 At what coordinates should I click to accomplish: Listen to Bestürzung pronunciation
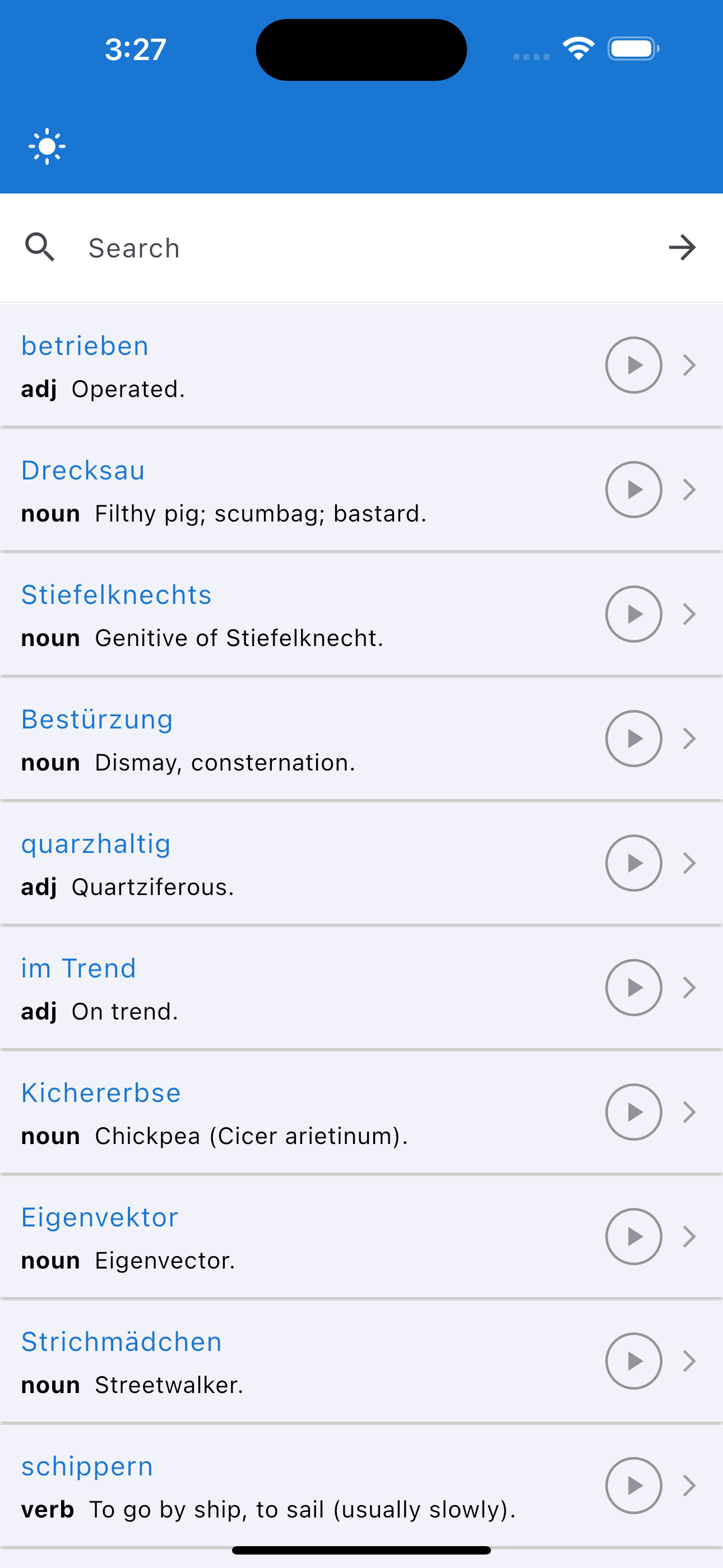633,739
